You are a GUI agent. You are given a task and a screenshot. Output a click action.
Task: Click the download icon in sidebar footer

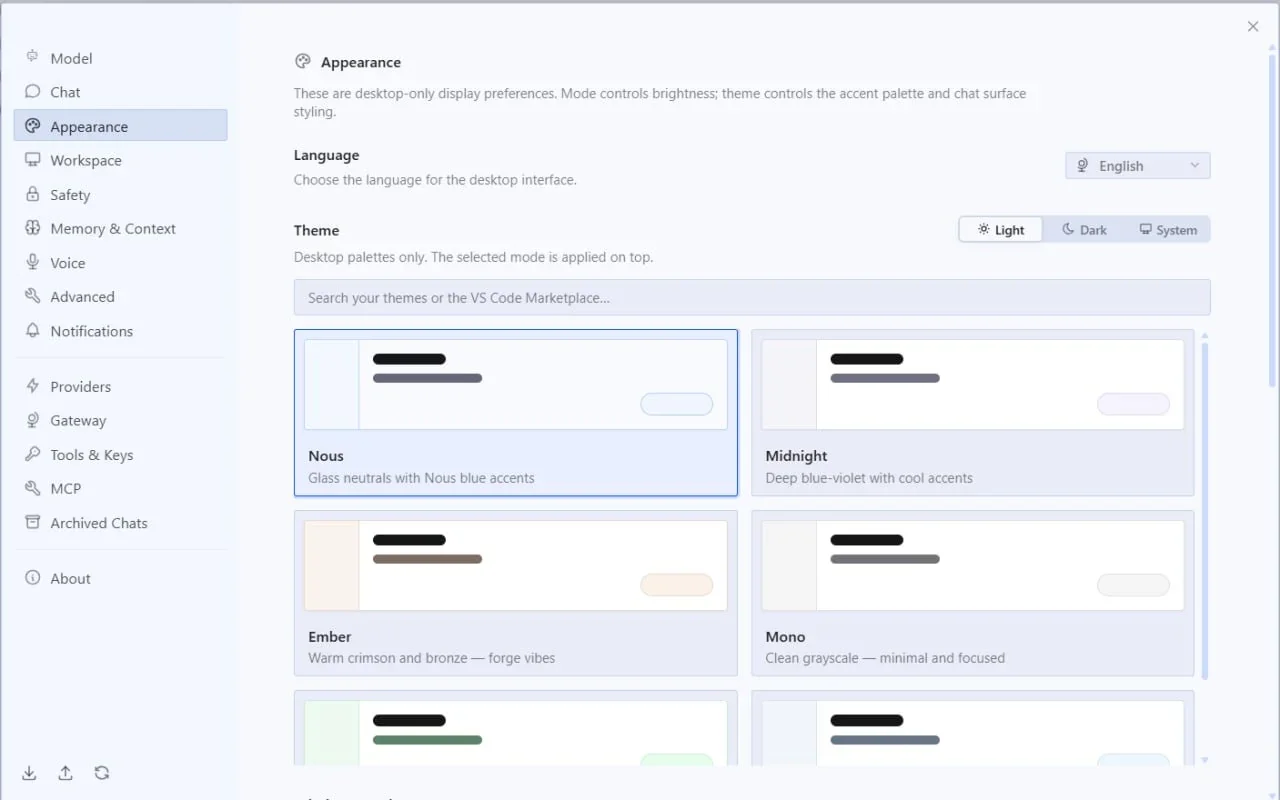click(x=29, y=773)
